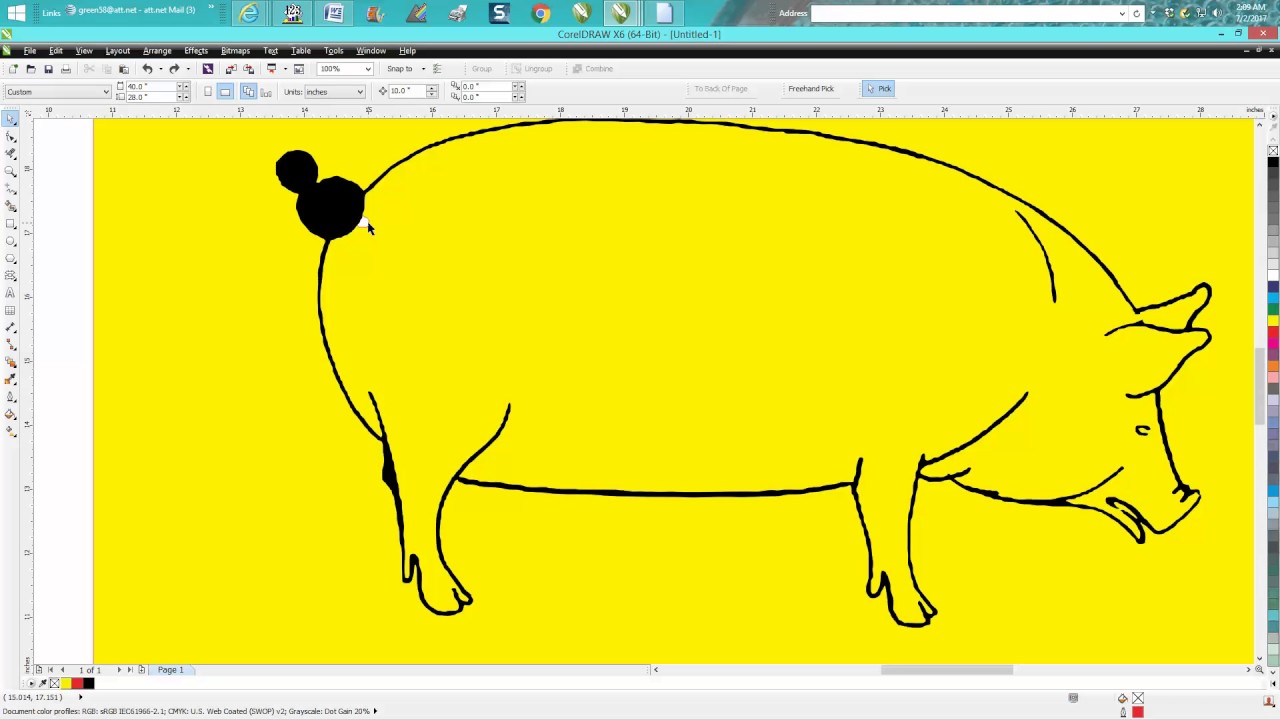
Task: Select the Polygon tool
Action: tap(10, 258)
